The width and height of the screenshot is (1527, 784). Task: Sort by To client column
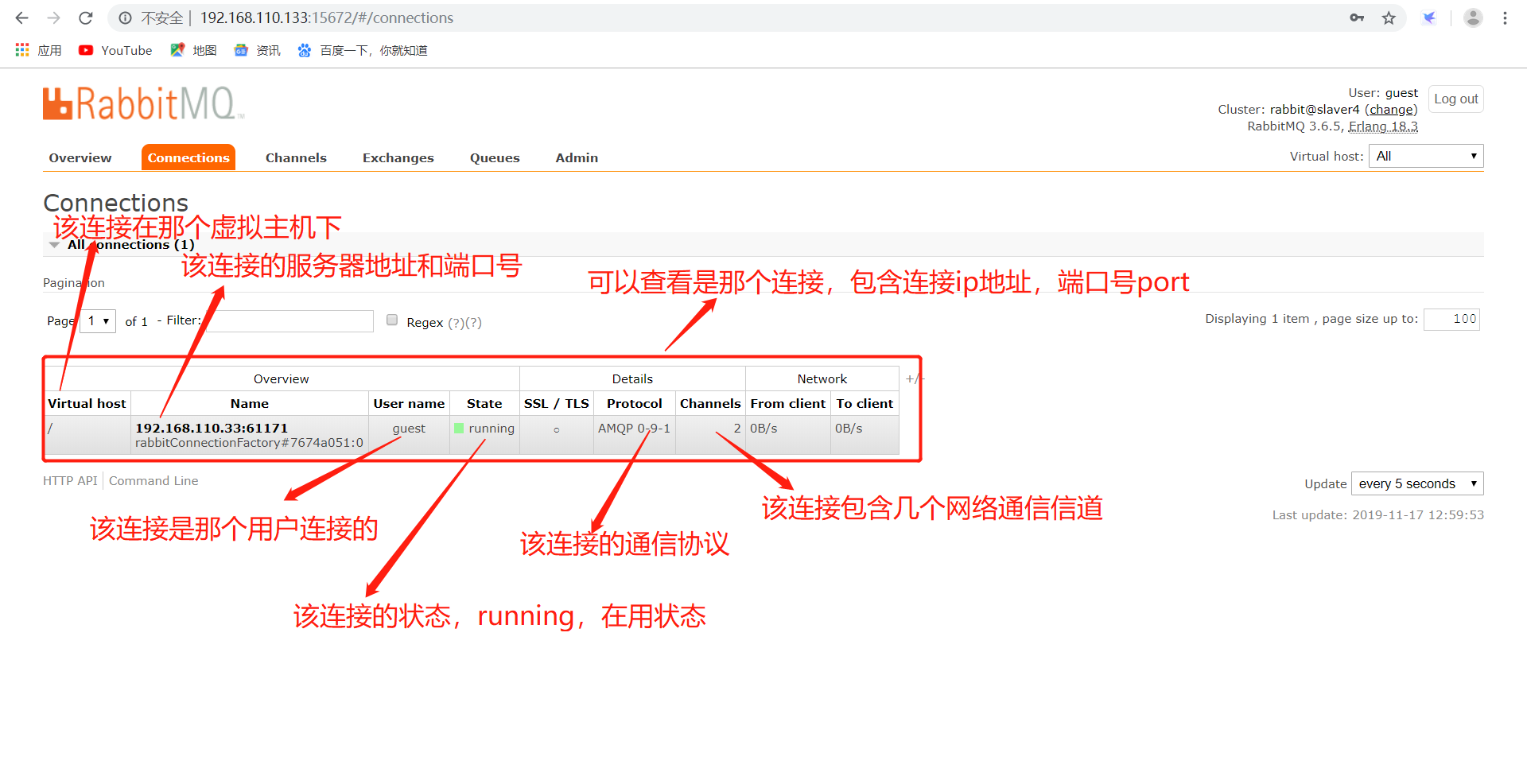tap(865, 403)
